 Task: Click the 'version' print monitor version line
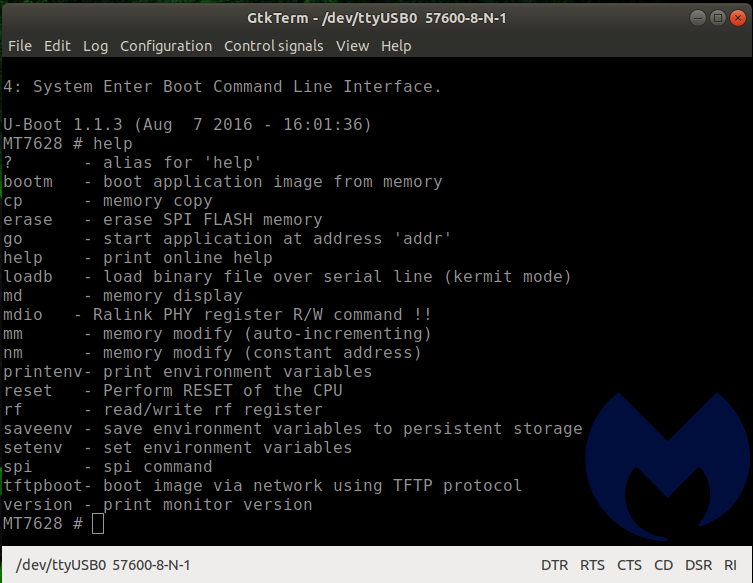pyautogui.click(x=158, y=505)
